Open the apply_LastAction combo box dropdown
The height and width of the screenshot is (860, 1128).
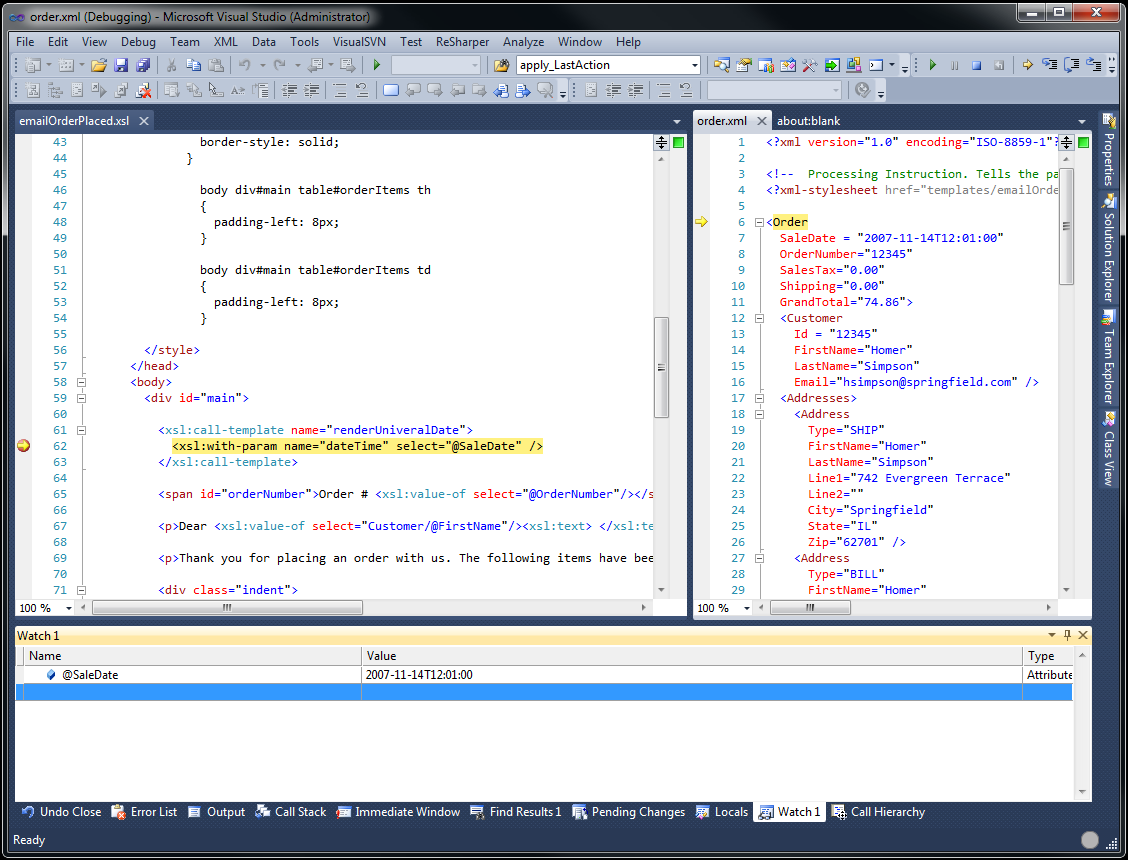click(695, 65)
